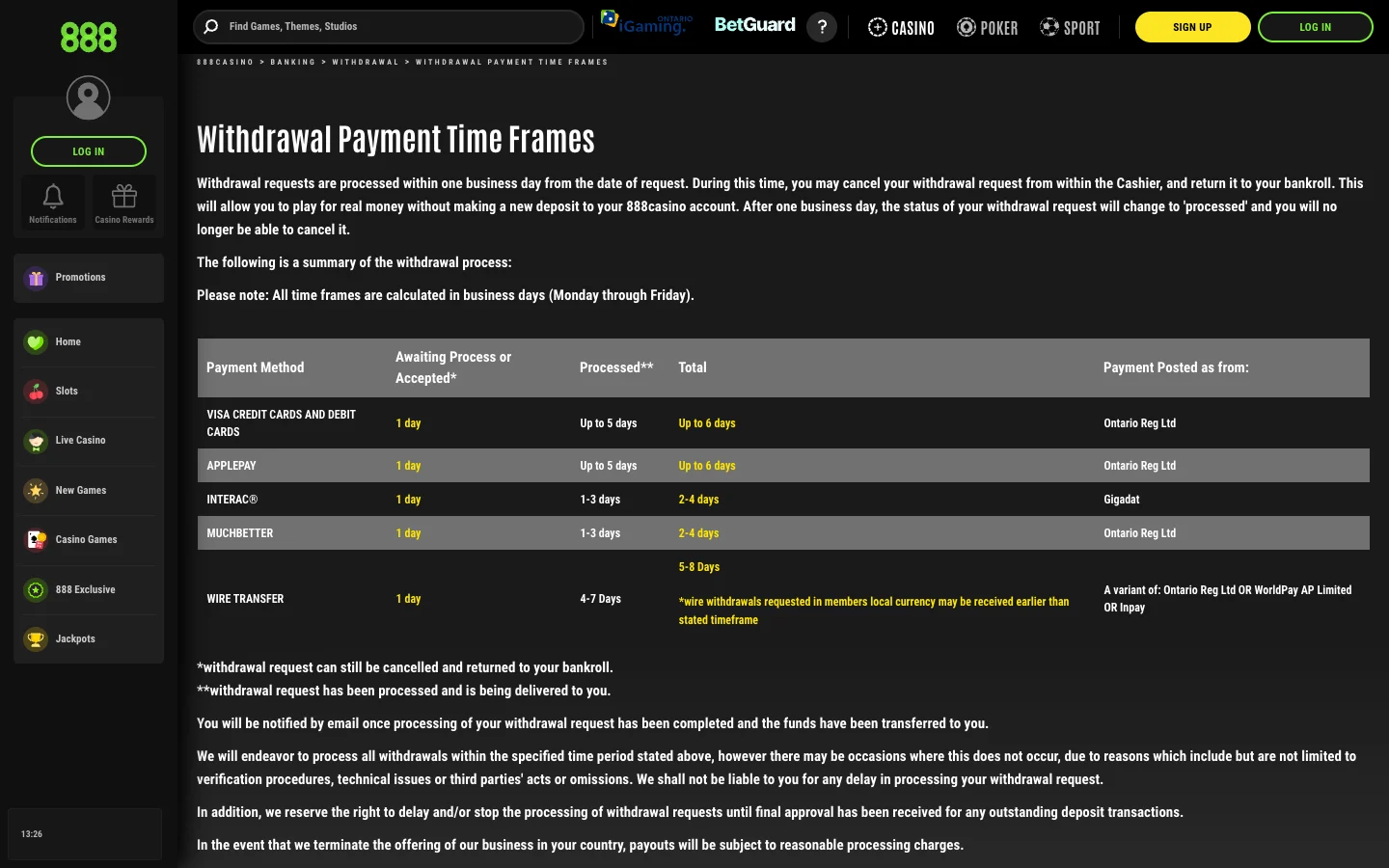Switch to Poker section
Screen dimensions: 1389x868
point(987,28)
